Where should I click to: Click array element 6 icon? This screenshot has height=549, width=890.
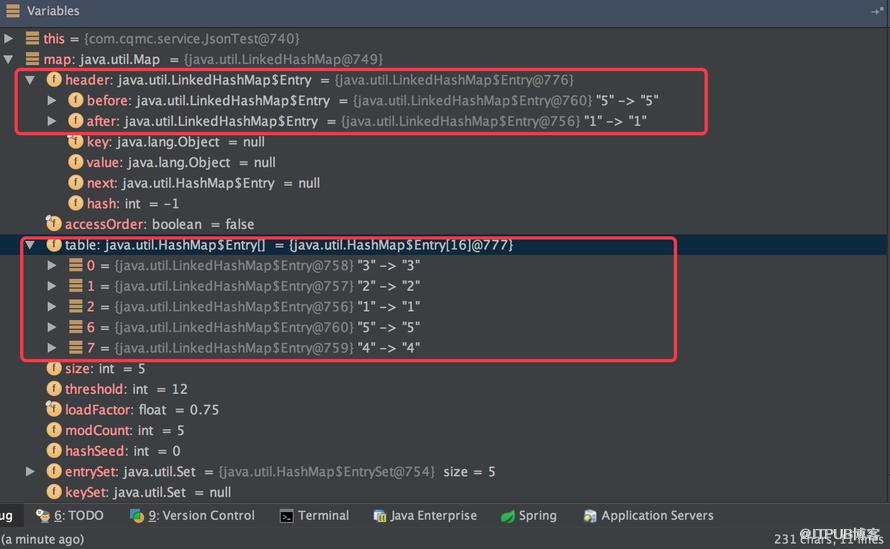click(75, 327)
